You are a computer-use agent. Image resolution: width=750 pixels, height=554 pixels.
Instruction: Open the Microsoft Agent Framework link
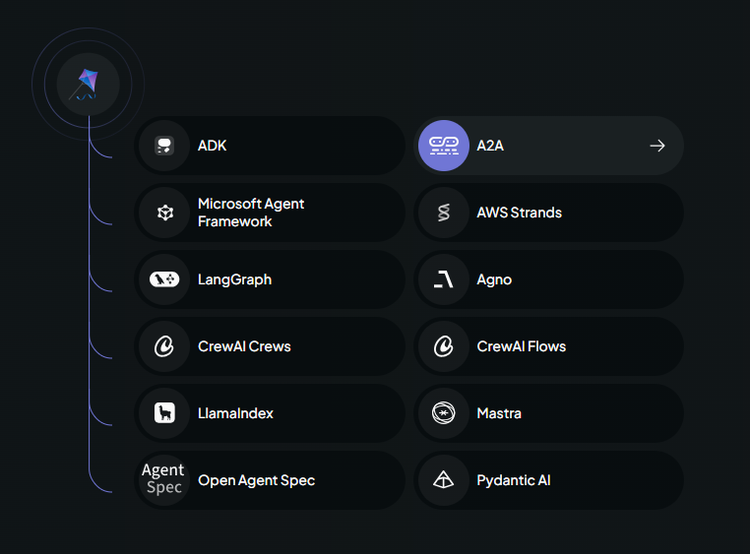[251, 212]
